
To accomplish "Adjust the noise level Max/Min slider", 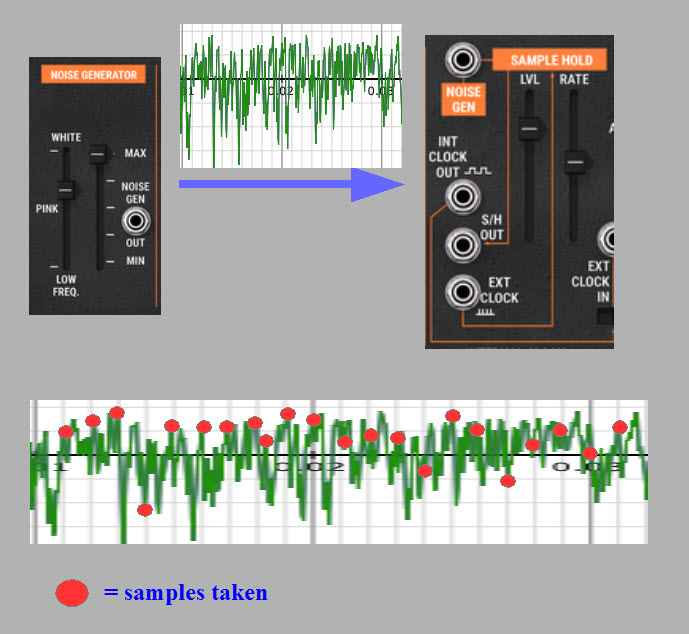I will (98, 154).
